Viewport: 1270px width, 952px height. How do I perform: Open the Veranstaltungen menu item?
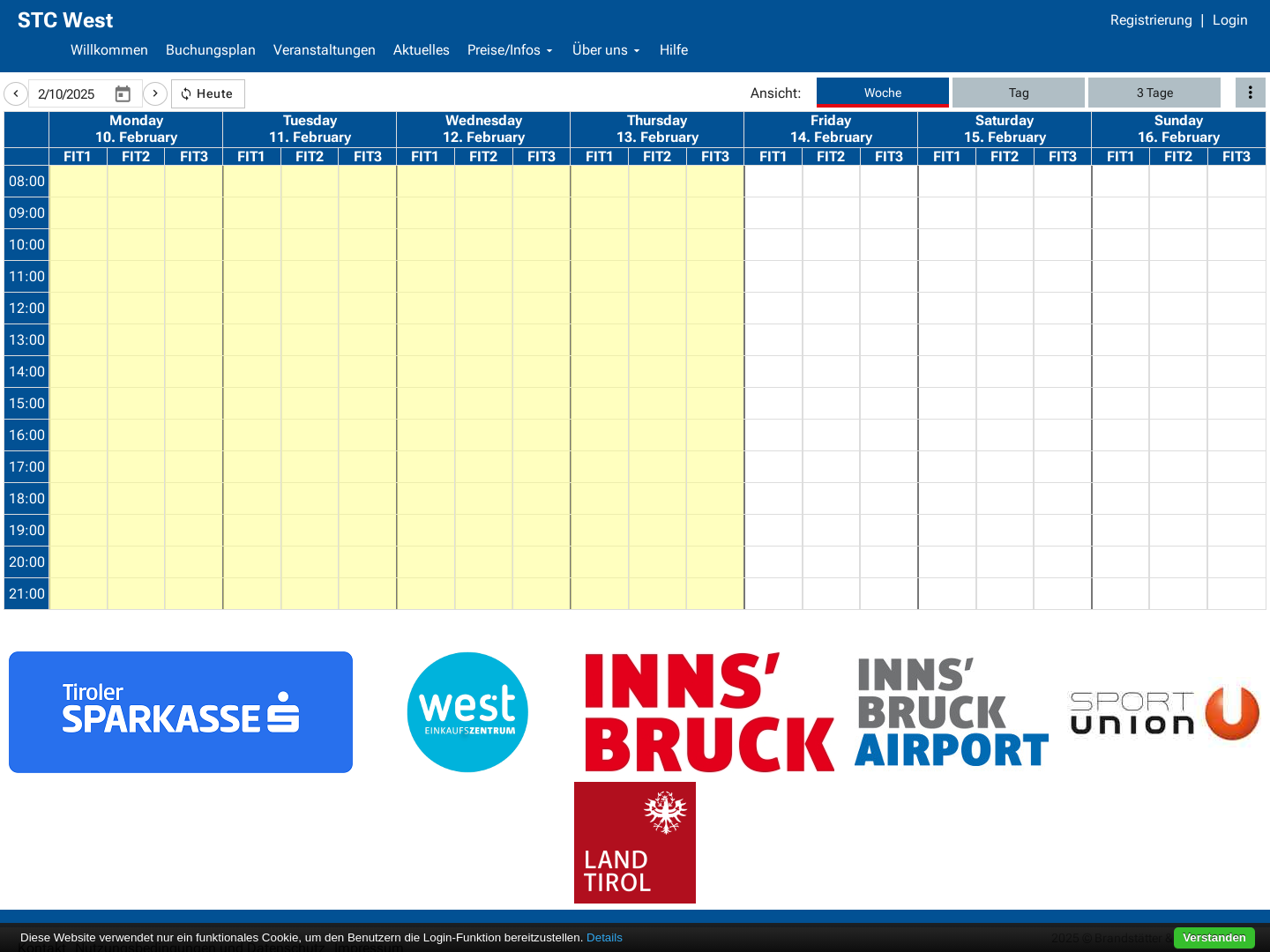[325, 50]
